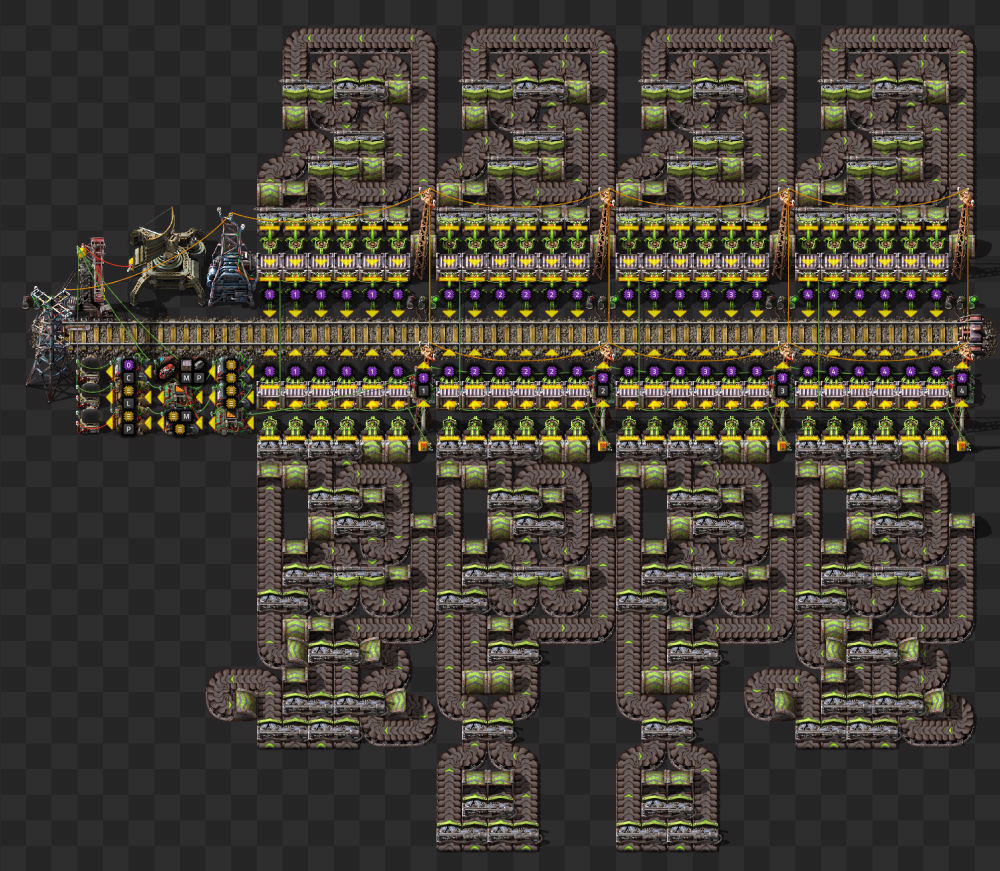The image size is (1000, 871).
Task: Click the green rail signal after the purple 4 row
Action: click(x=972, y=302)
